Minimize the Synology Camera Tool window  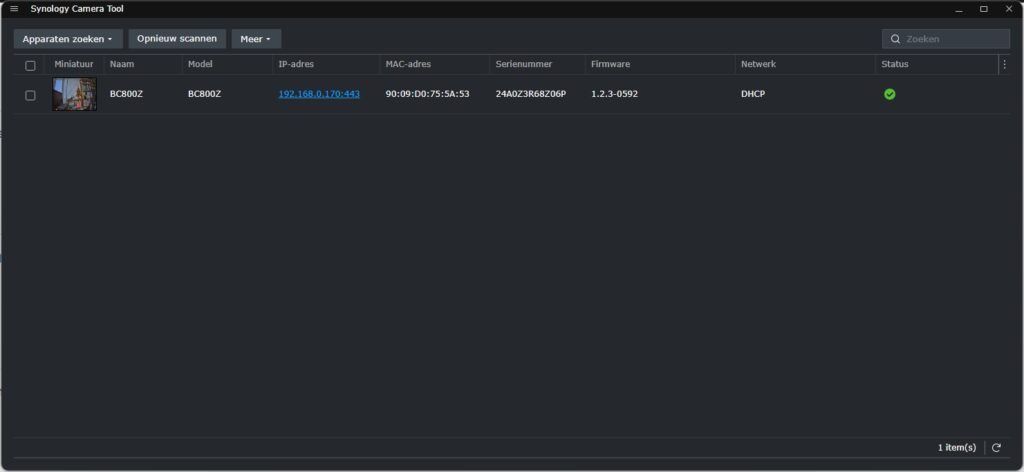pos(958,9)
